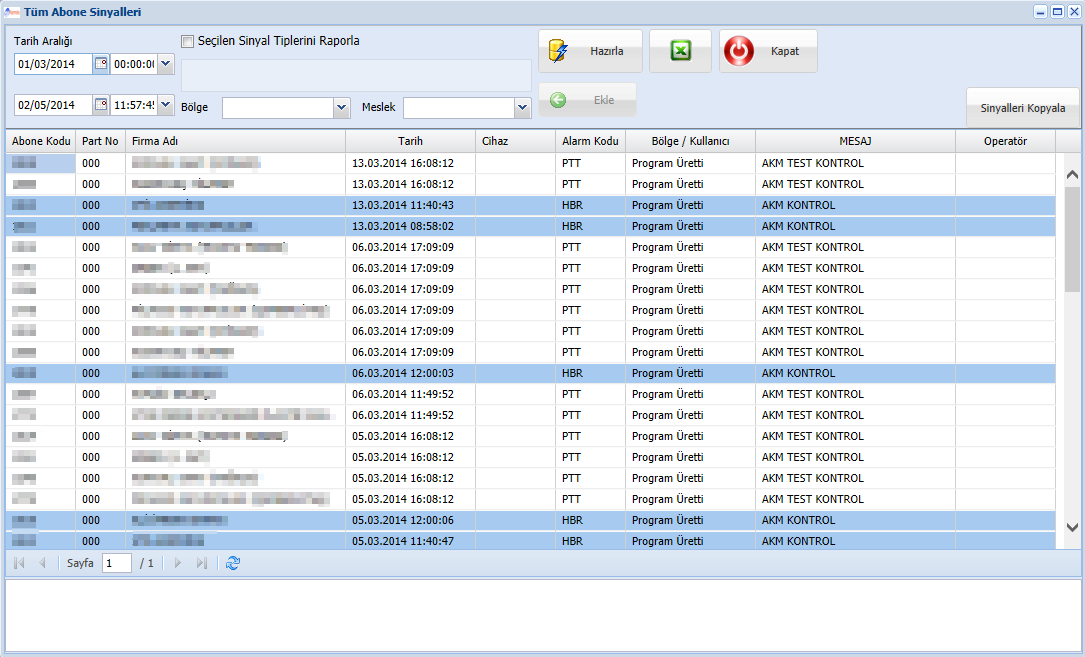Click the table vertical scrollbar thumb
The width and height of the screenshot is (1085, 657).
[x=1072, y=239]
